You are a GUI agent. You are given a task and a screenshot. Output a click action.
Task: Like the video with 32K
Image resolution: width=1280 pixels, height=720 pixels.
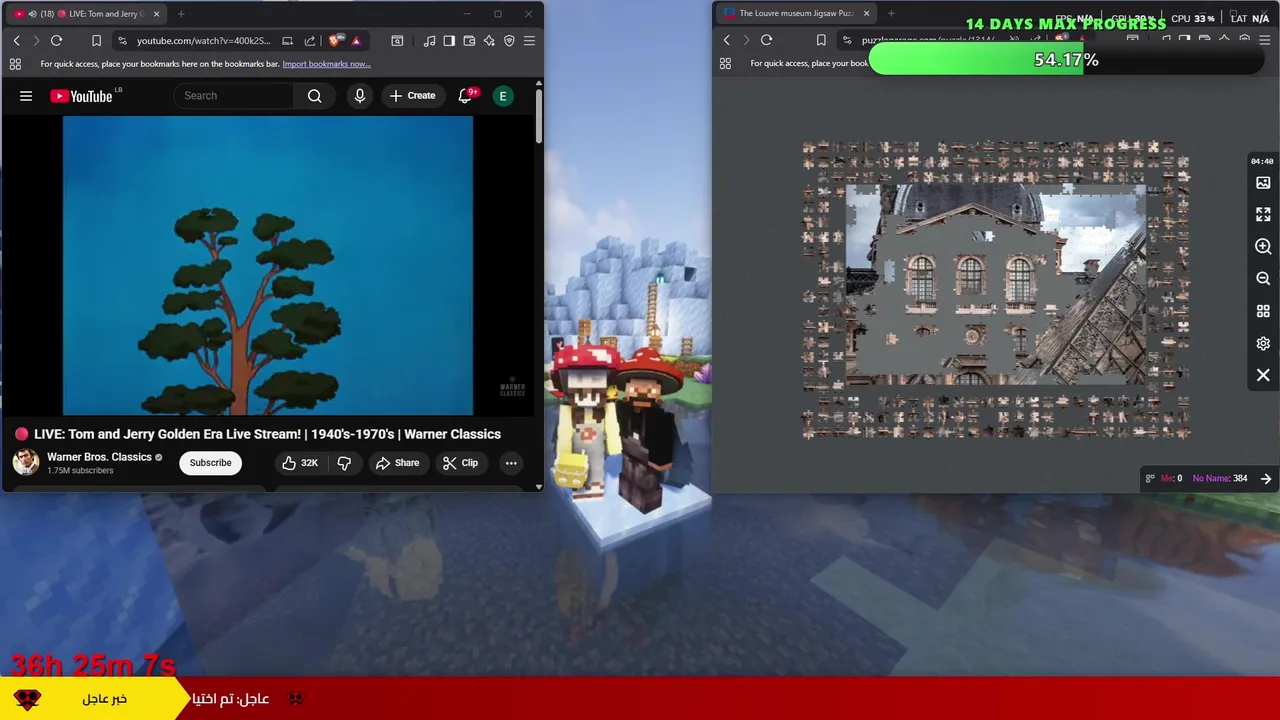tap(299, 463)
